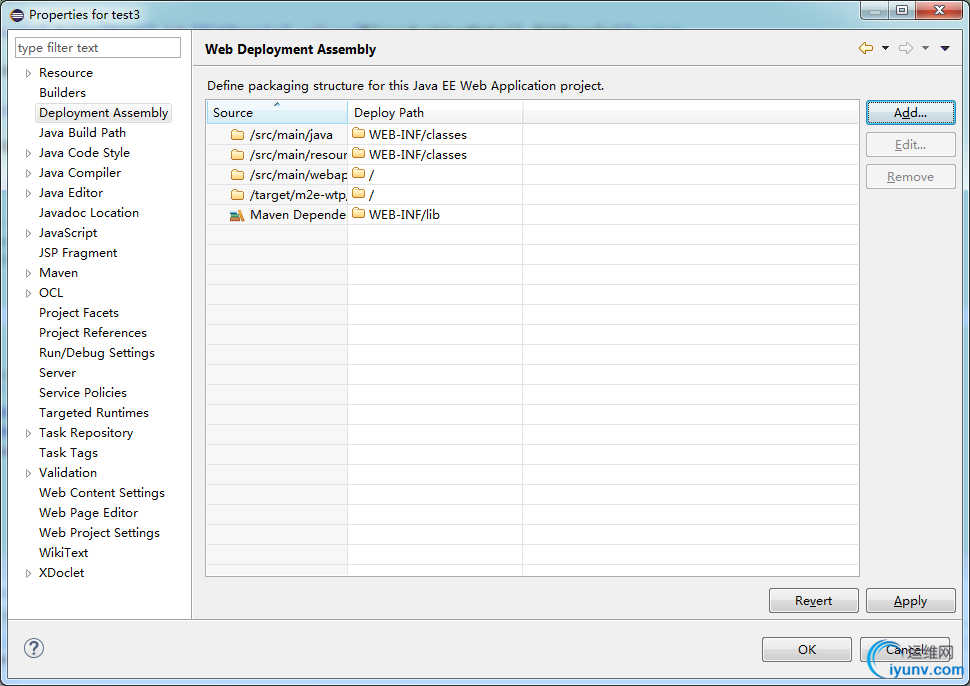Expand the OCL tree node
The width and height of the screenshot is (970, 686).
point(28,293)
